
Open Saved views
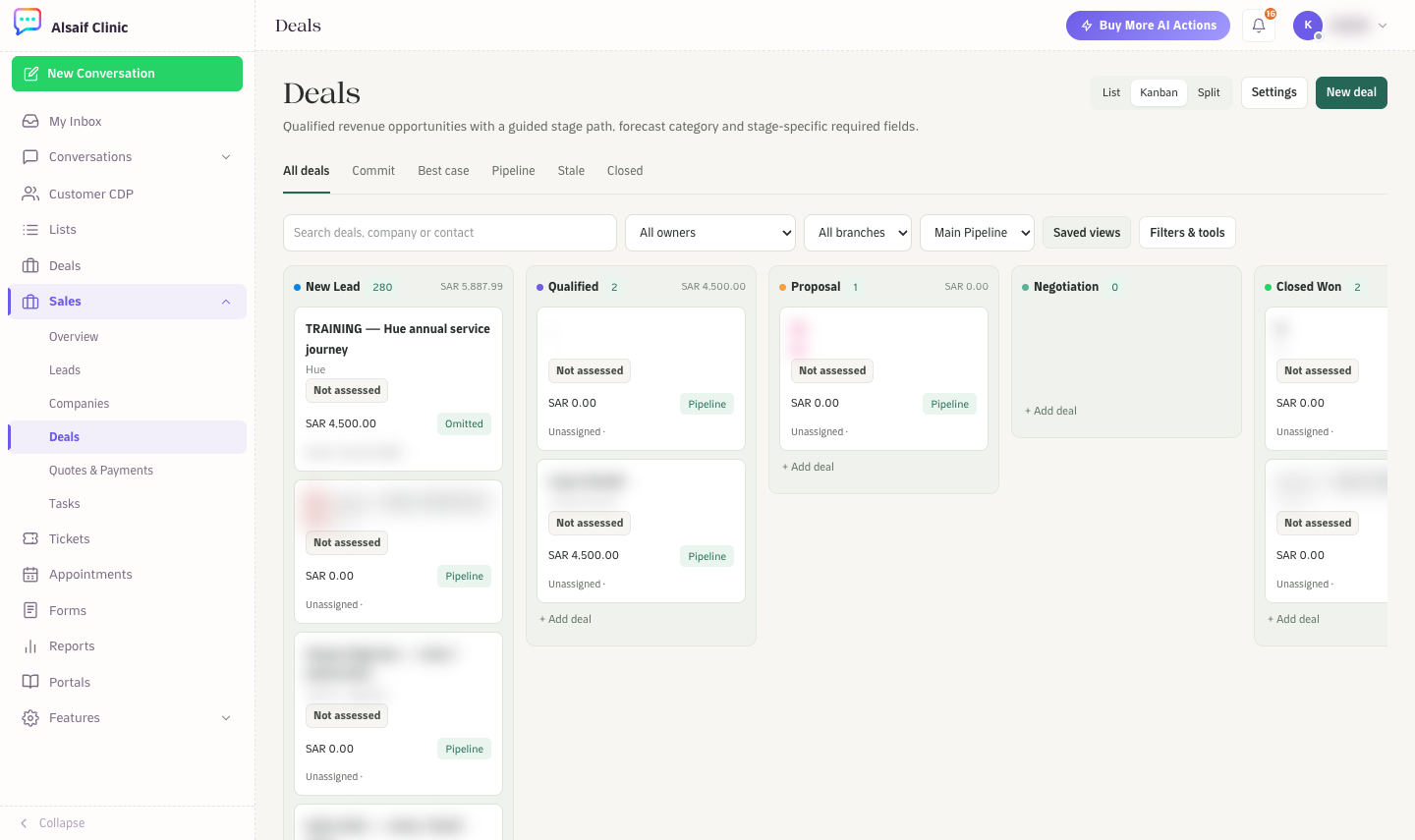coord(1087,233)
